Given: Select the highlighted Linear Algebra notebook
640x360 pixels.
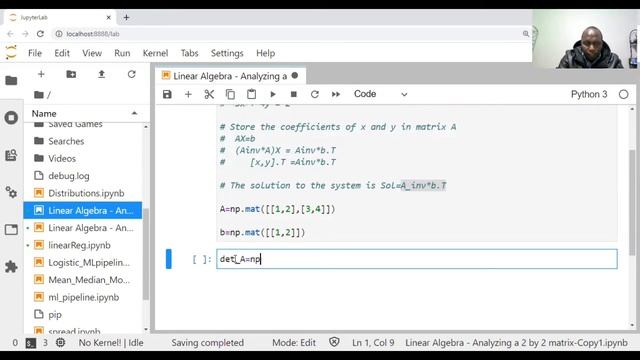Looking at the screenshot, I should [83, 211].
